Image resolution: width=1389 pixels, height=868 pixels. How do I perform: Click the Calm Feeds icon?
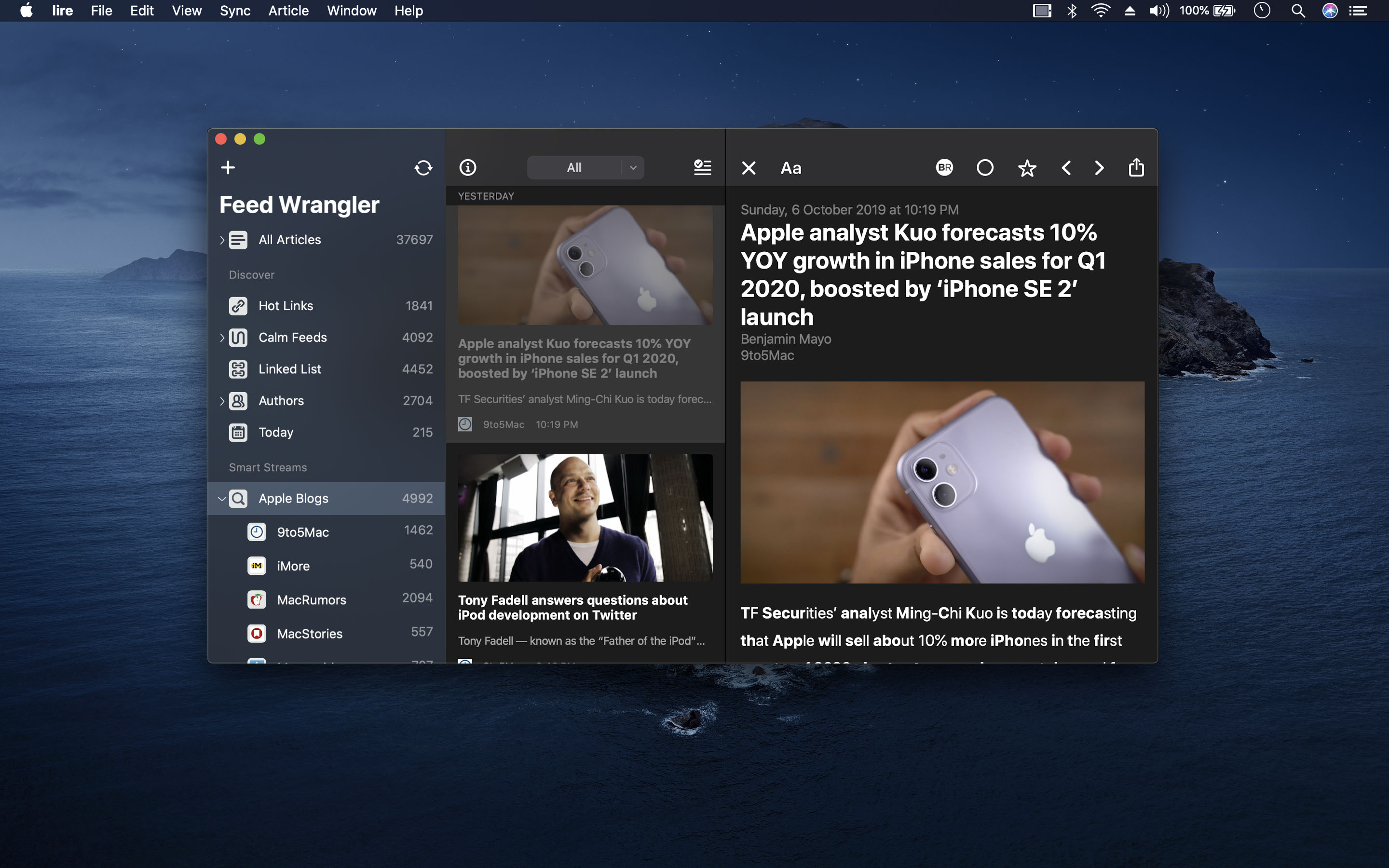click(x=238, y=338)
